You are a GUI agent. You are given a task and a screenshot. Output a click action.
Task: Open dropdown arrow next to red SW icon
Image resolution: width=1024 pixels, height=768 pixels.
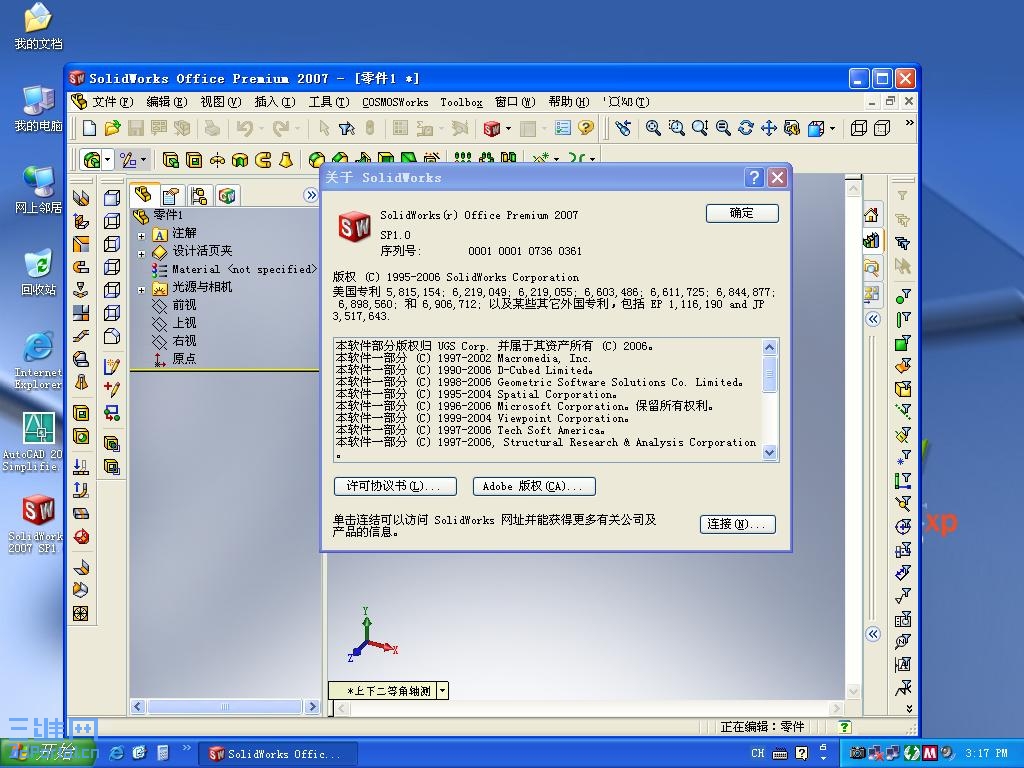tap(508, 128)
